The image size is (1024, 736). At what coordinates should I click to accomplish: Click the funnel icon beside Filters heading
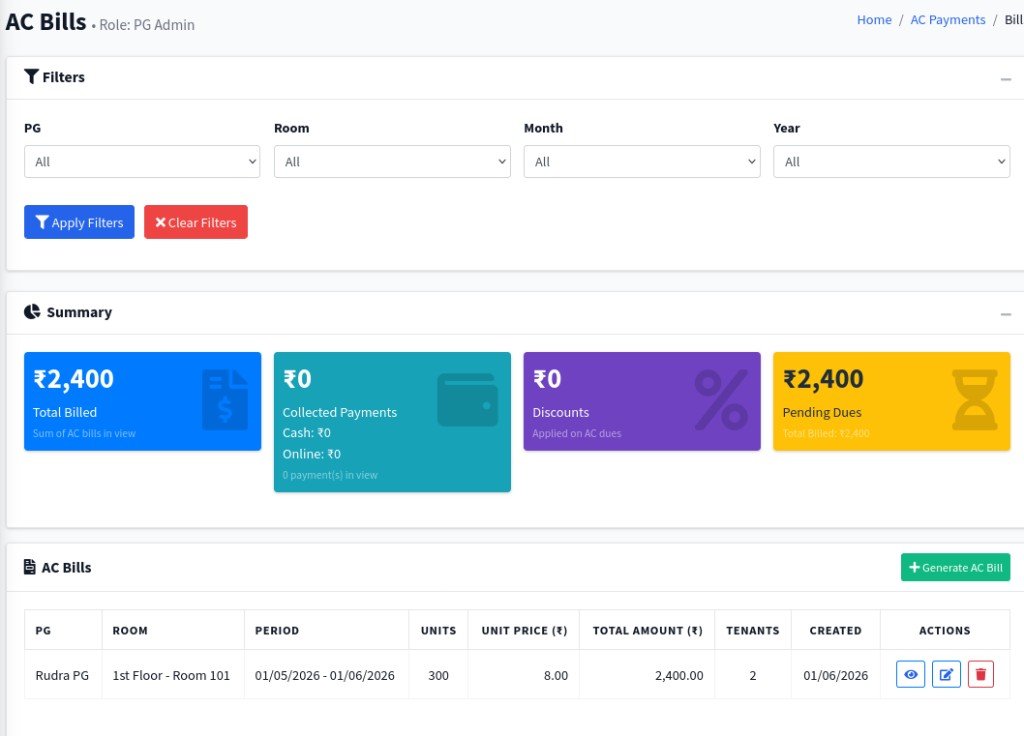click(31, 76)
